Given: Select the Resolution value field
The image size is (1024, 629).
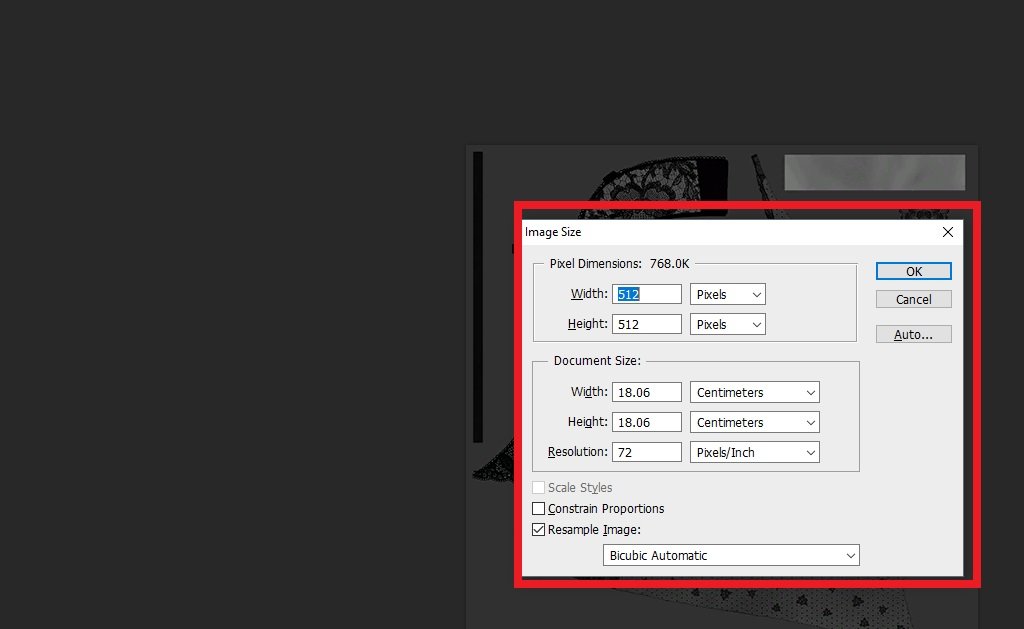Looking at the screenshot, I should [x=647, y=452].
